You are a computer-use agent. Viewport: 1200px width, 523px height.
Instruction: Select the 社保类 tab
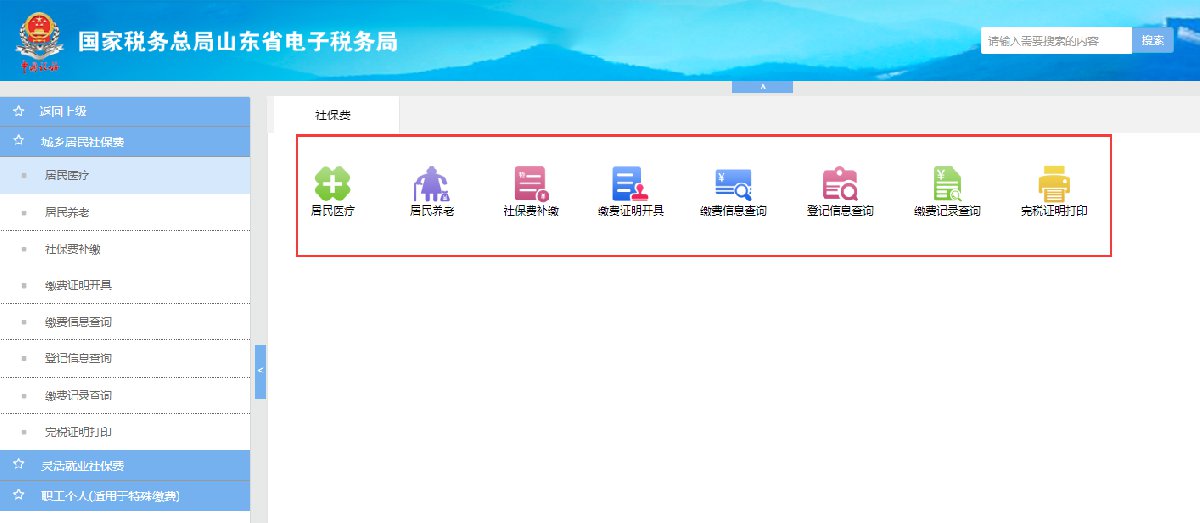[x=334, y=115]
